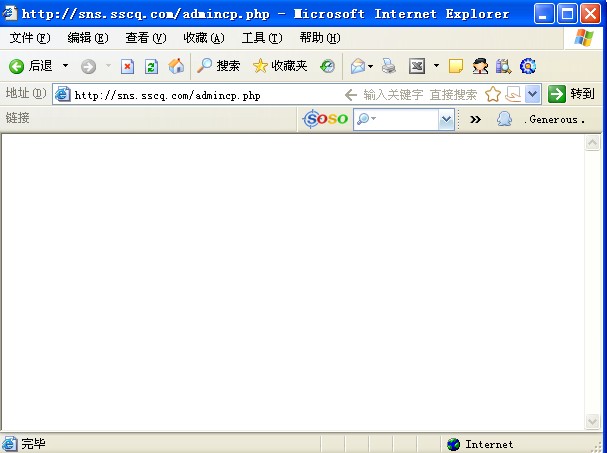Click the IE icon in title bar

pos(10,14)
